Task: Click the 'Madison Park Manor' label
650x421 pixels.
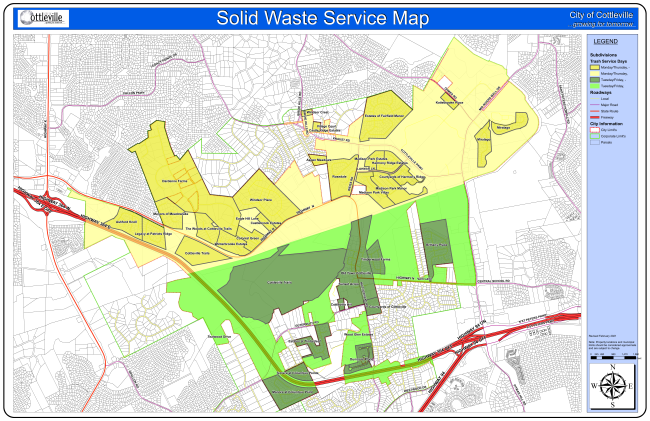Action: click(x=389, y=189)
